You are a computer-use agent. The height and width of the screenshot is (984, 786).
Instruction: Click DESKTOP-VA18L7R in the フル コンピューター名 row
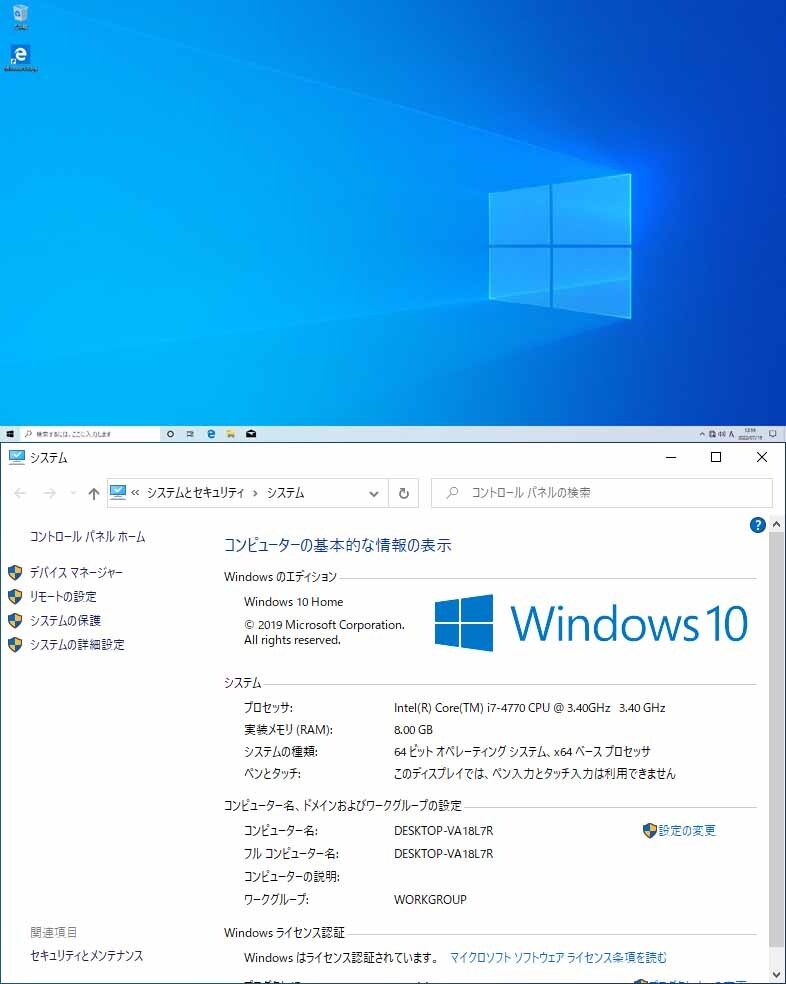click(443, 853)
